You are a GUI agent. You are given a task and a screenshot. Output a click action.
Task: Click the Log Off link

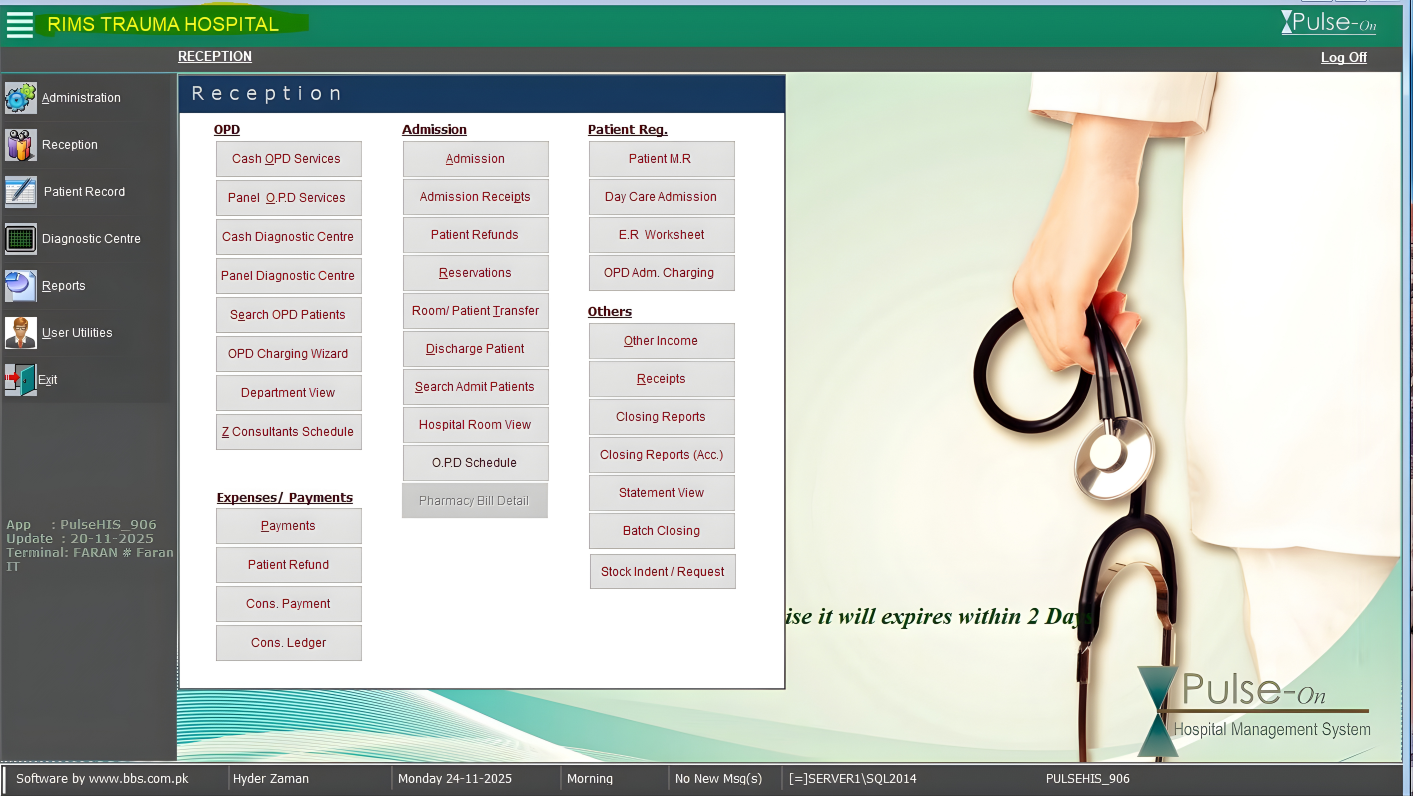tap(1343, 57)
